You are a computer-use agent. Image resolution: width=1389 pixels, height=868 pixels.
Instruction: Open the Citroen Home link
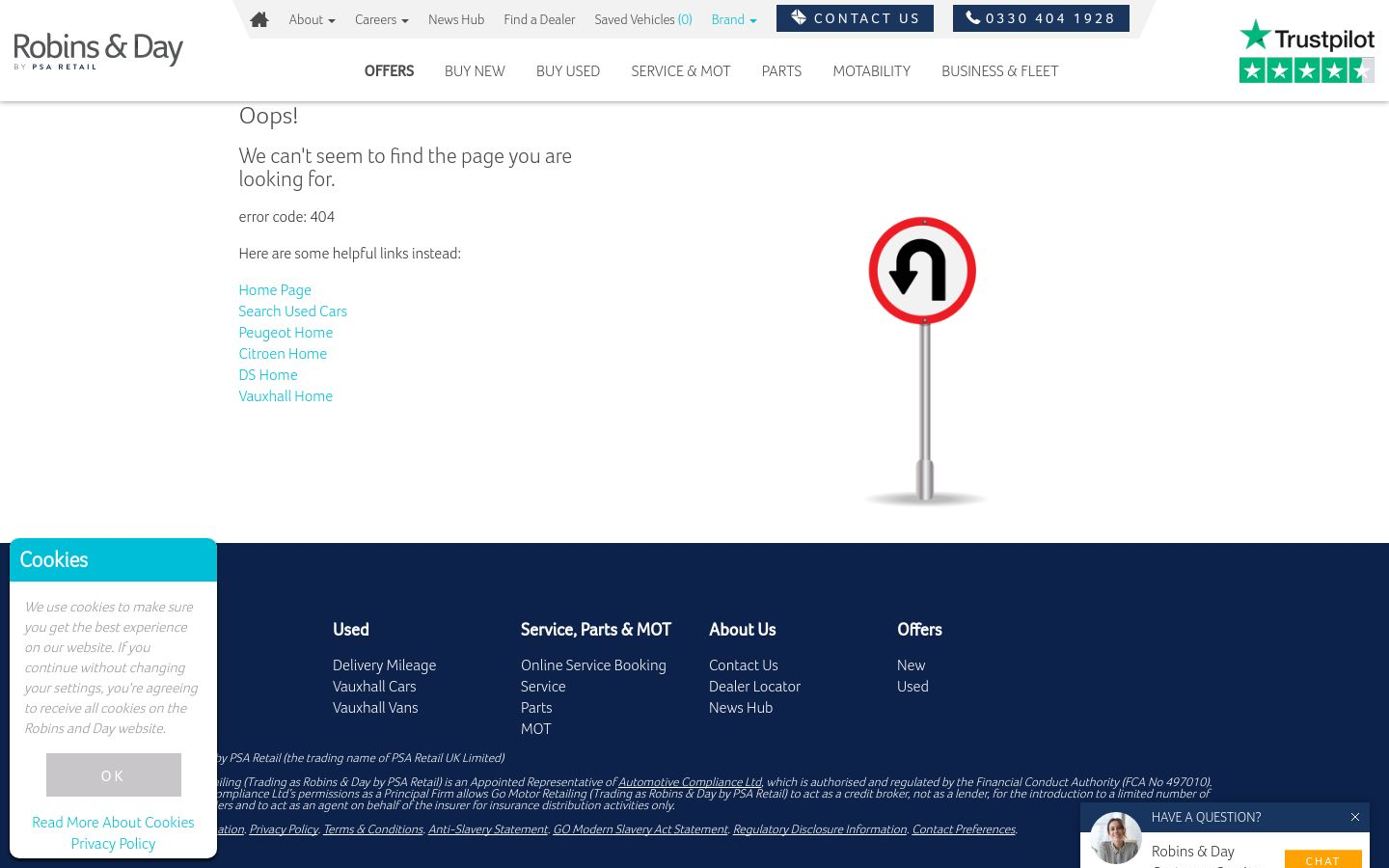(283, 354)
